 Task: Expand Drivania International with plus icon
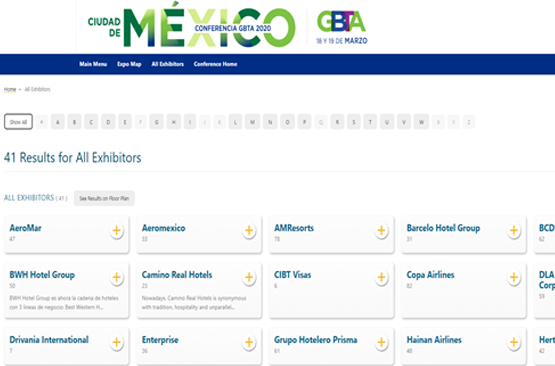tap(116, 343)
